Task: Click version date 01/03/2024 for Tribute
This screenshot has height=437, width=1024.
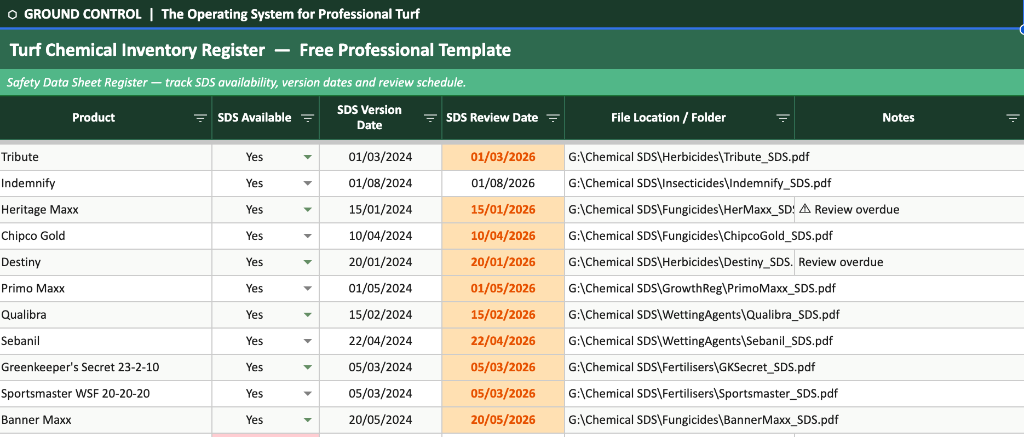Action: (381, 157)
